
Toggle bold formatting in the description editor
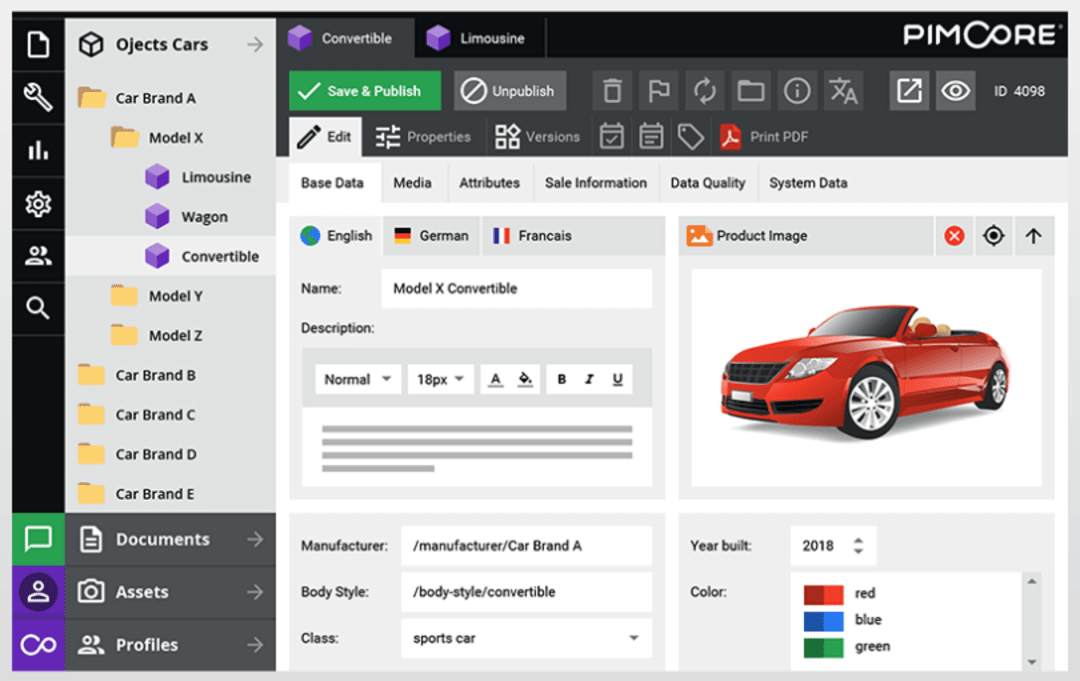(561, 379)
